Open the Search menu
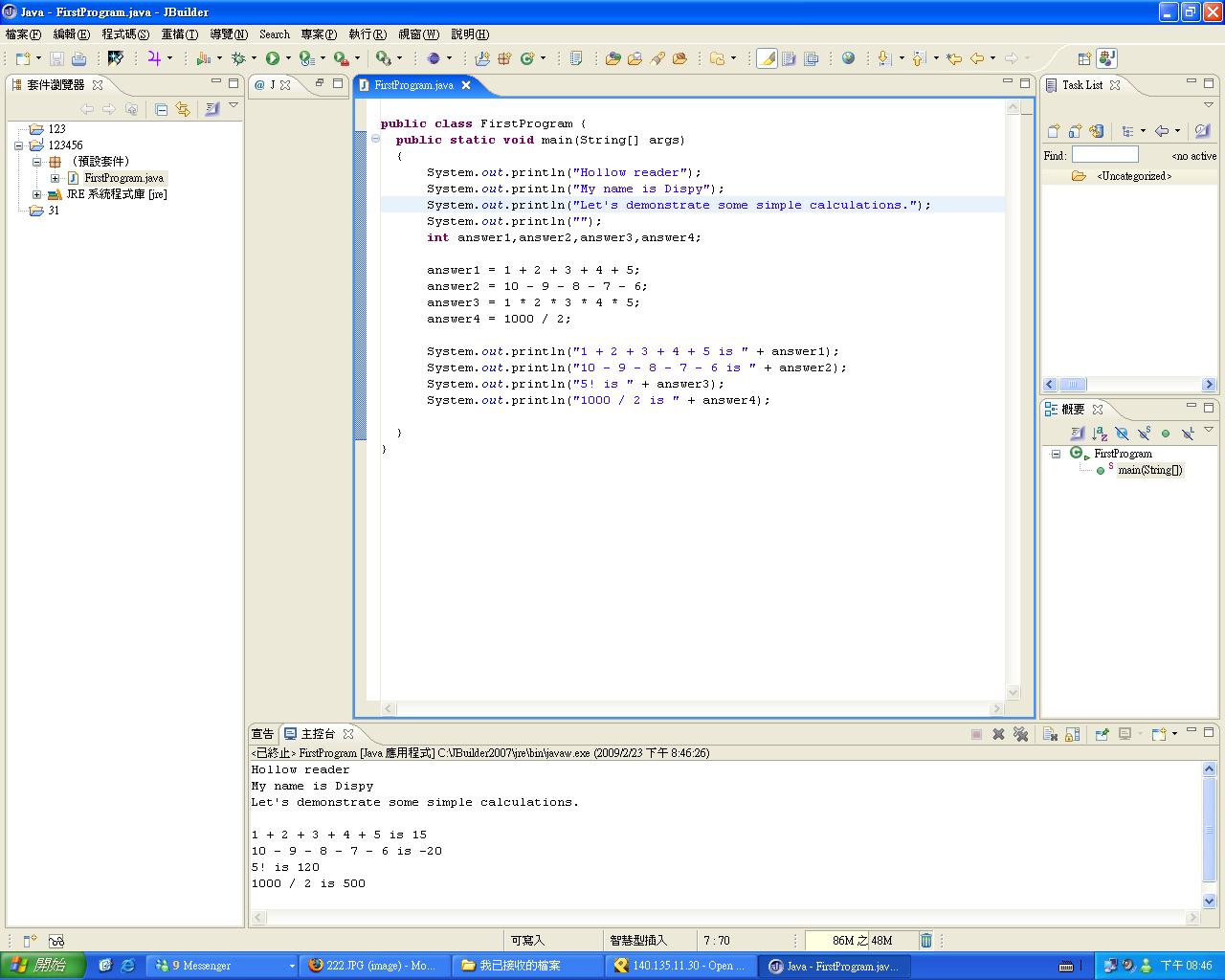 [x=275, y=33]
